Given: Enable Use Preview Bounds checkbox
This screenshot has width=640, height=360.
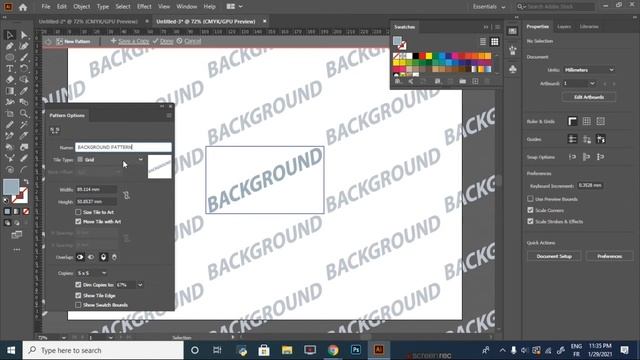Looking at the screenshot, I should pyautogui.click(x=530, y=199).
